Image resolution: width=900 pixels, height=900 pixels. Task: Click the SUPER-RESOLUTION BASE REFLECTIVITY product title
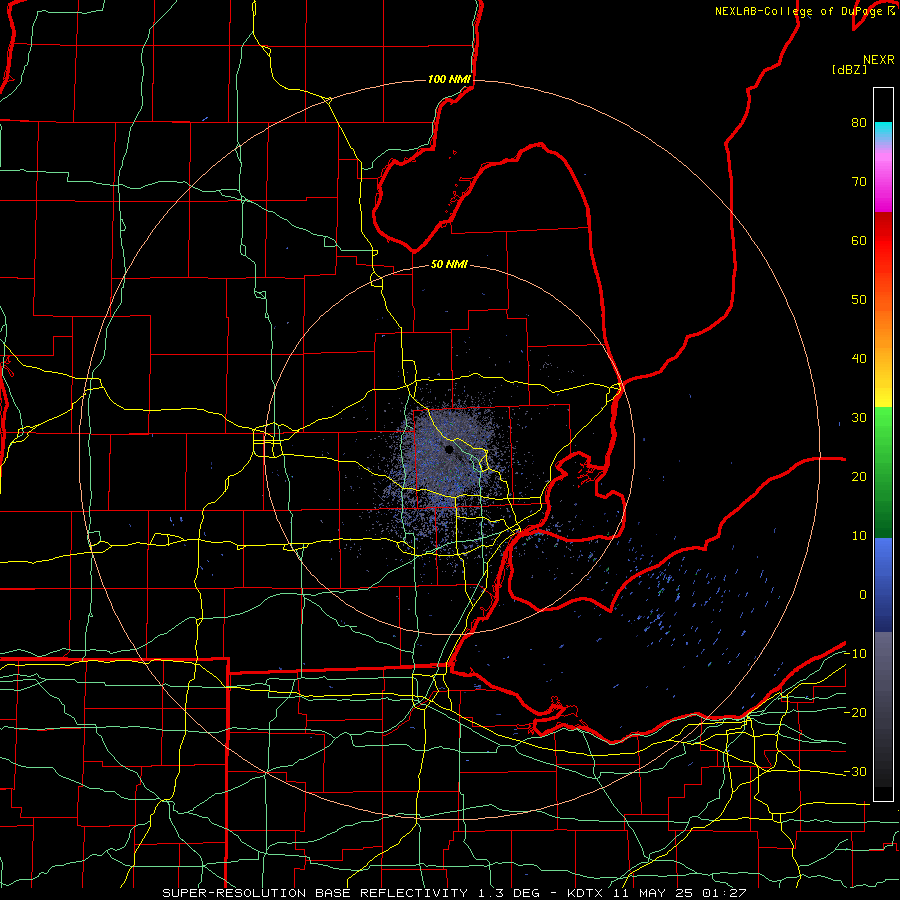point(315,893)
